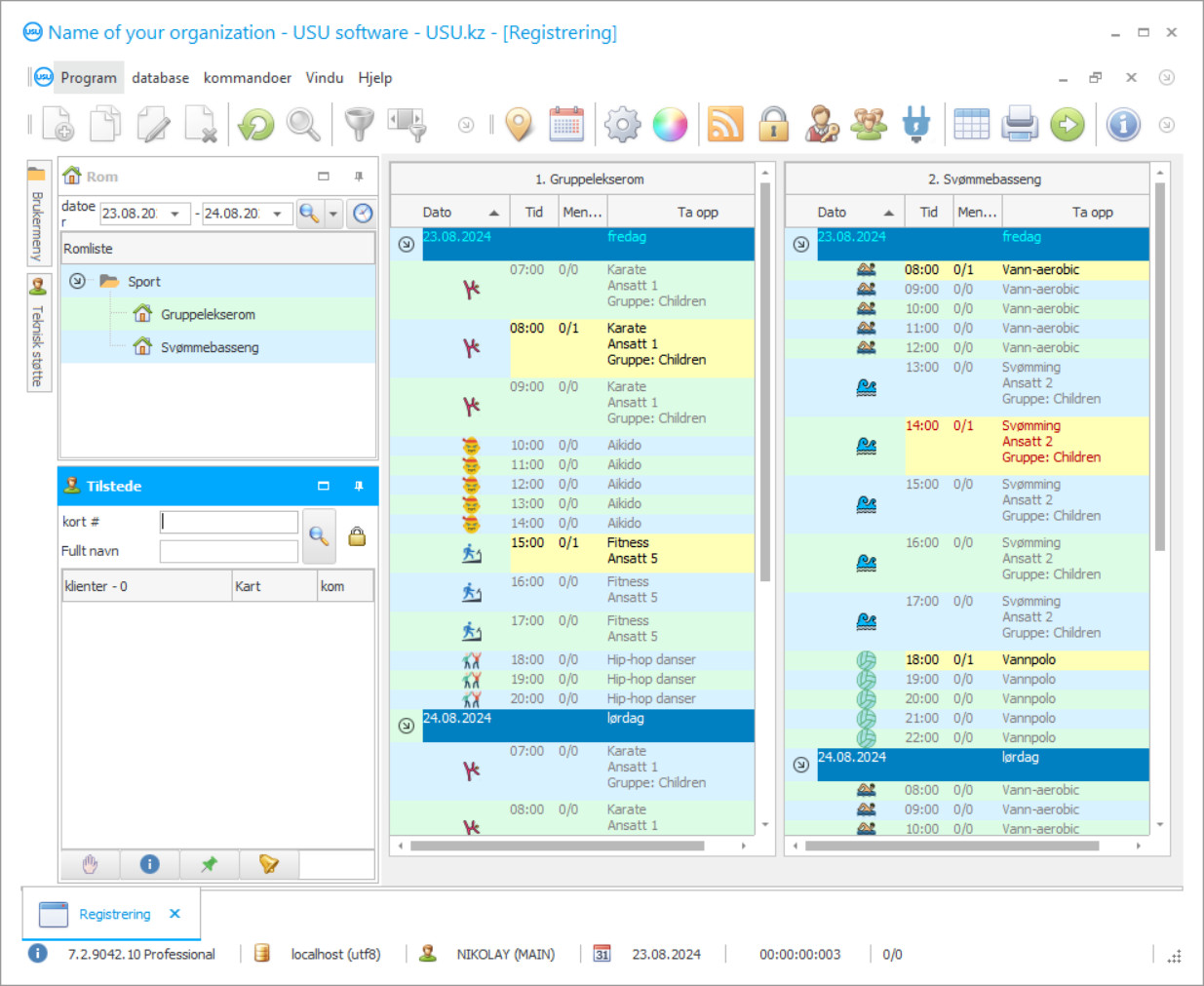Open the Brukermeny side tab
The width and height of the screenshot is (1204, 986).
[x=38, y=214]
